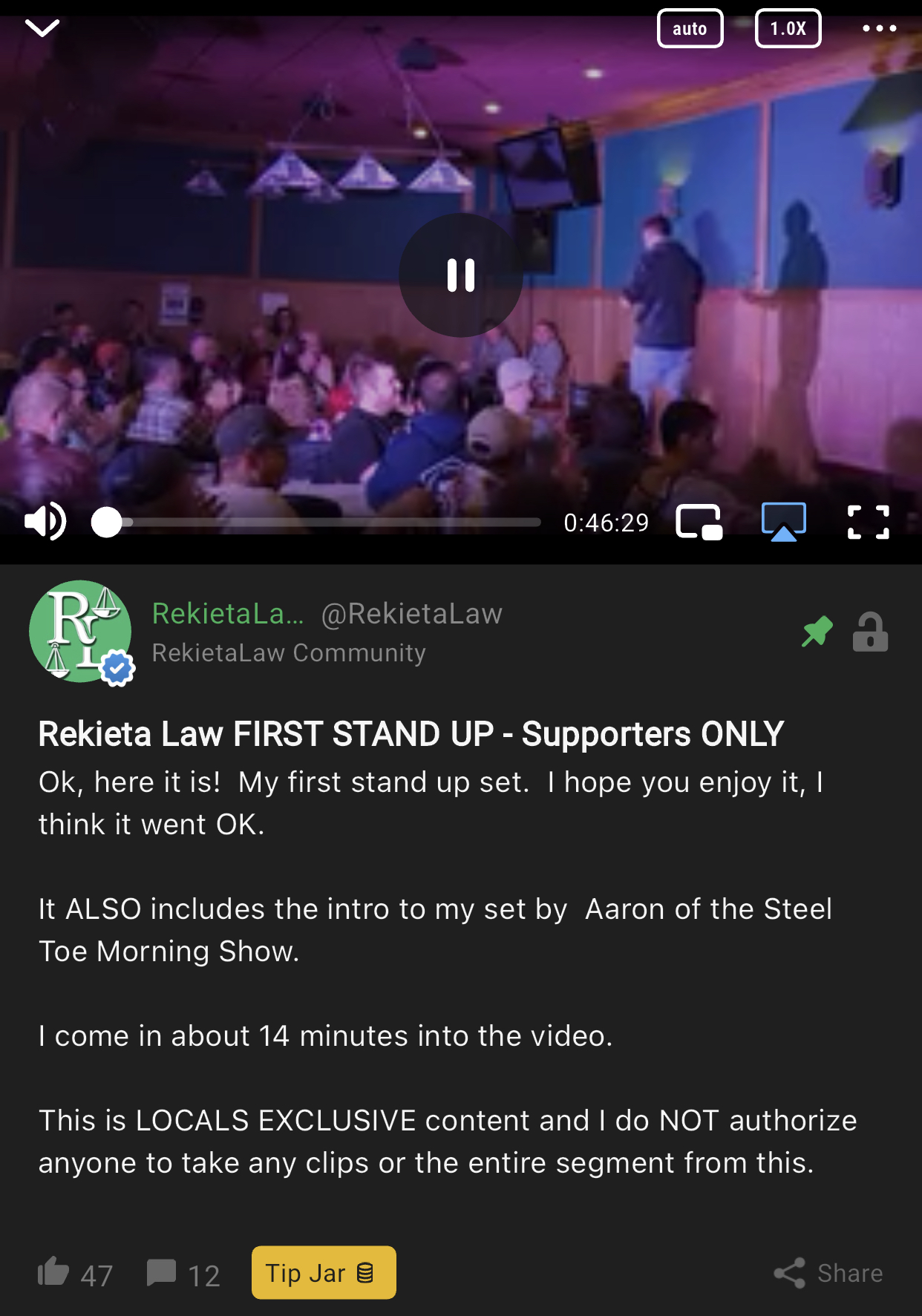Go to RekietaLaw Community
This screenshot has width=922, height=1316.
[x=289, y=652]
